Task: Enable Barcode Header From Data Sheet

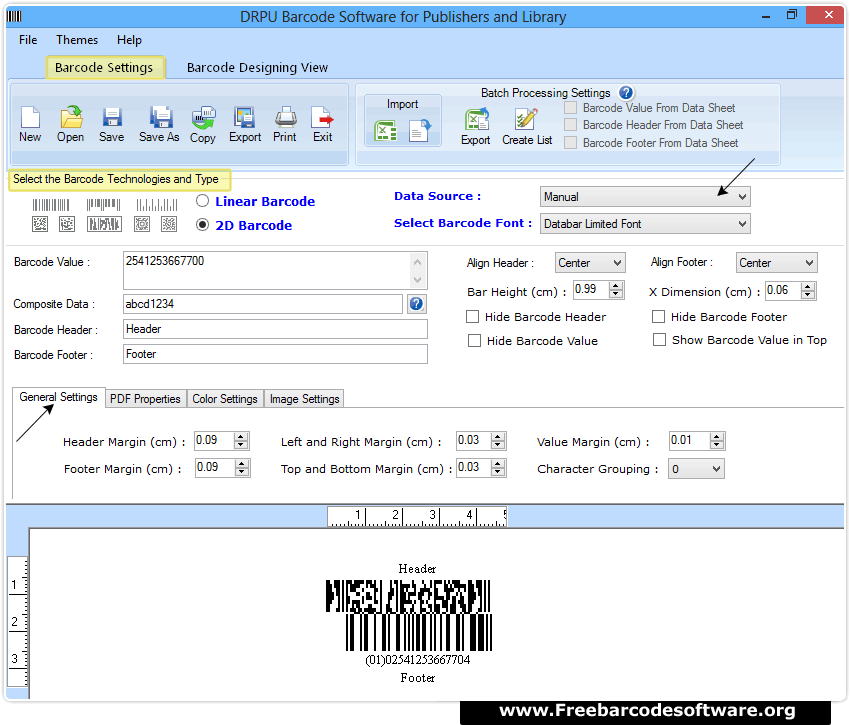Action: (x=570, y=125)
